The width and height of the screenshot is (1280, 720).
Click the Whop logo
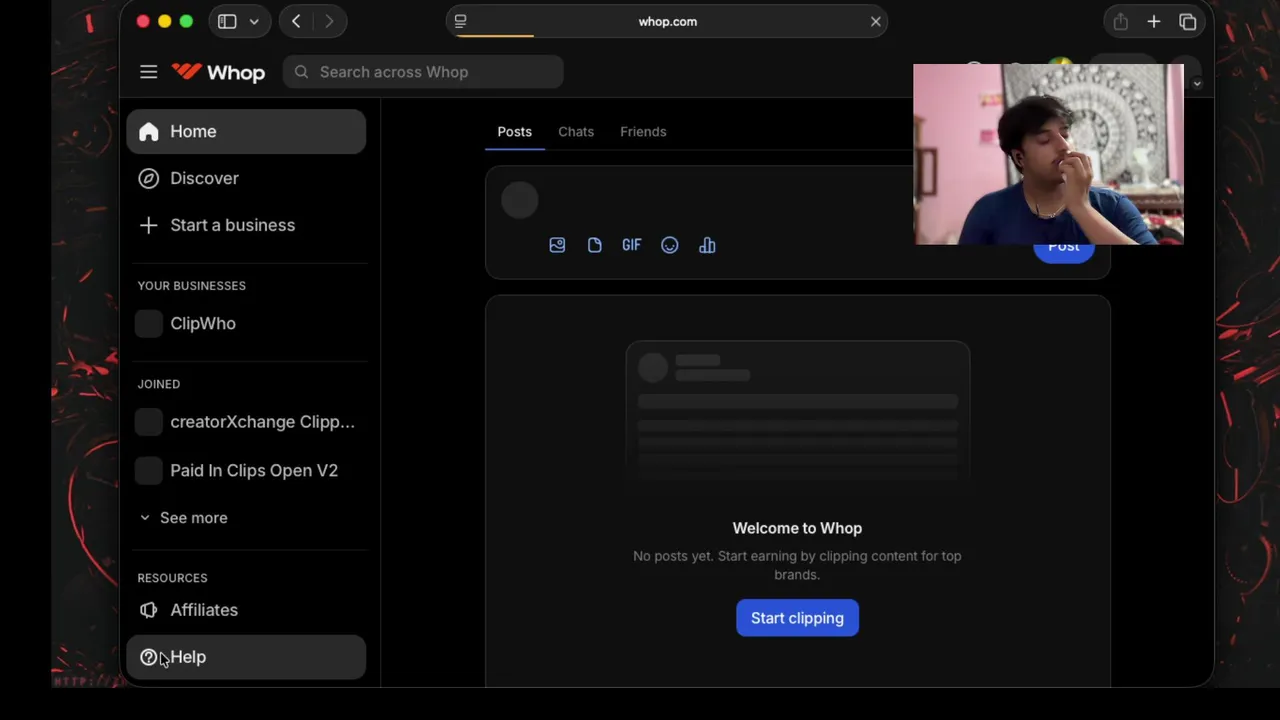coord(218,72)
